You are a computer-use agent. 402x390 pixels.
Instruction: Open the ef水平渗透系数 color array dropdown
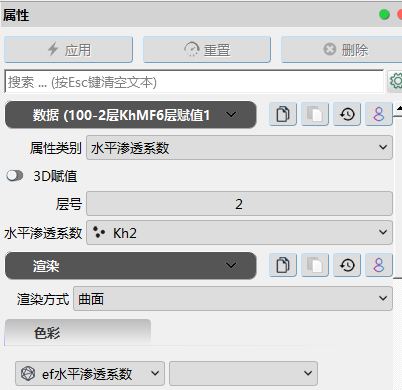point(90,373)
